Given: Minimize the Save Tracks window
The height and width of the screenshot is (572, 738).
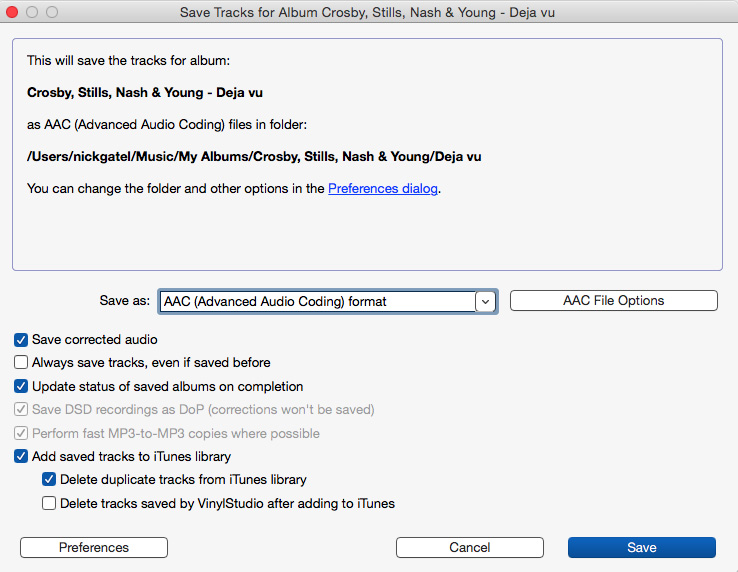Looking at the screenshot, I should [32, 12].
